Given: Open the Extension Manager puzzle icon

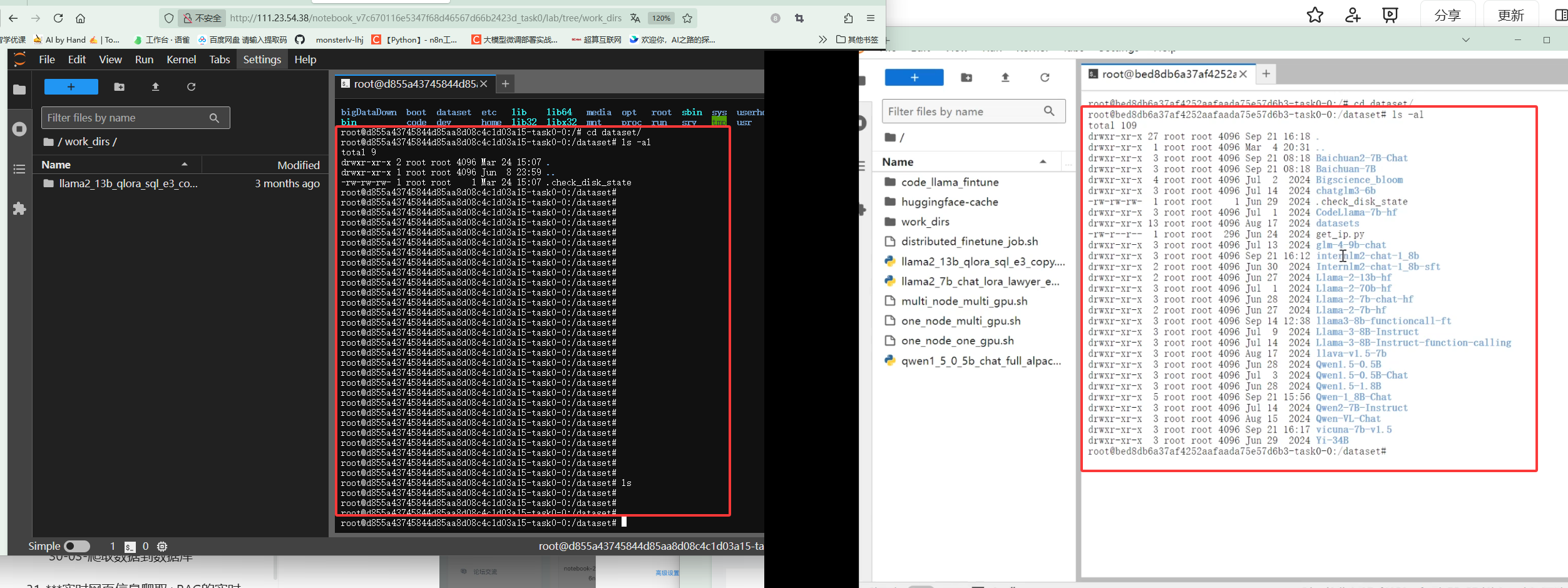Looking at the screenshot, I should point(19,209).
